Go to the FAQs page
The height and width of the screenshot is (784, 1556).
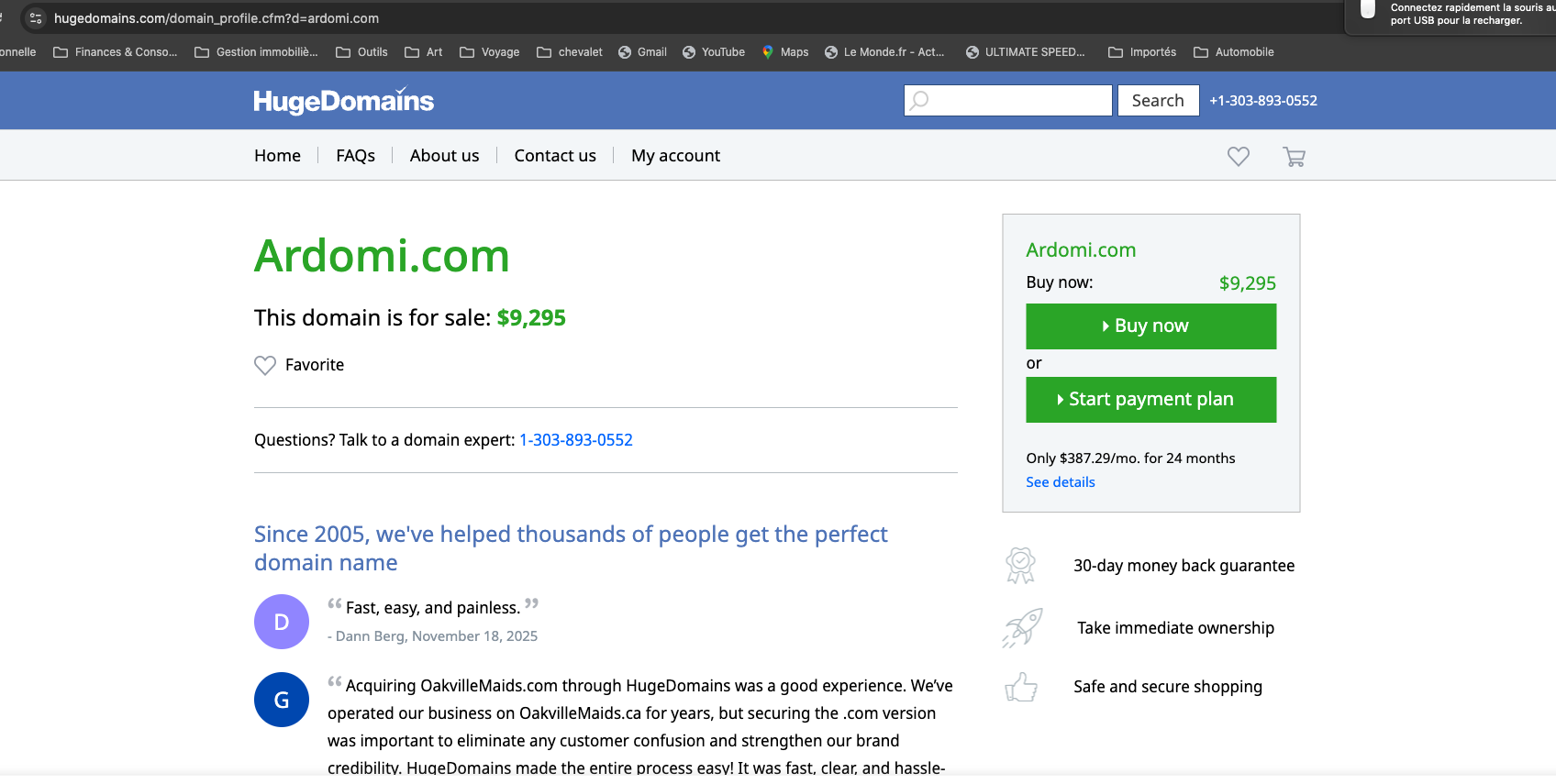coord(355,156)
